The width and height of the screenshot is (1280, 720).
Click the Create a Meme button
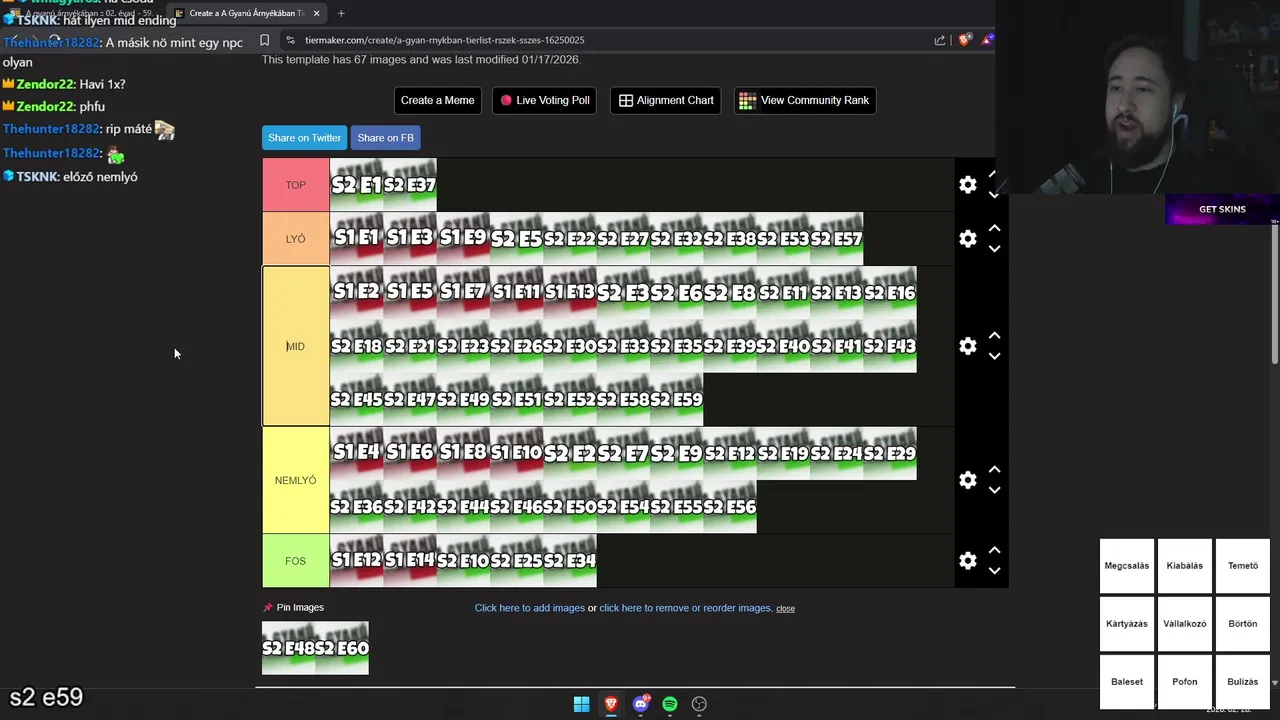pos(437,100)
